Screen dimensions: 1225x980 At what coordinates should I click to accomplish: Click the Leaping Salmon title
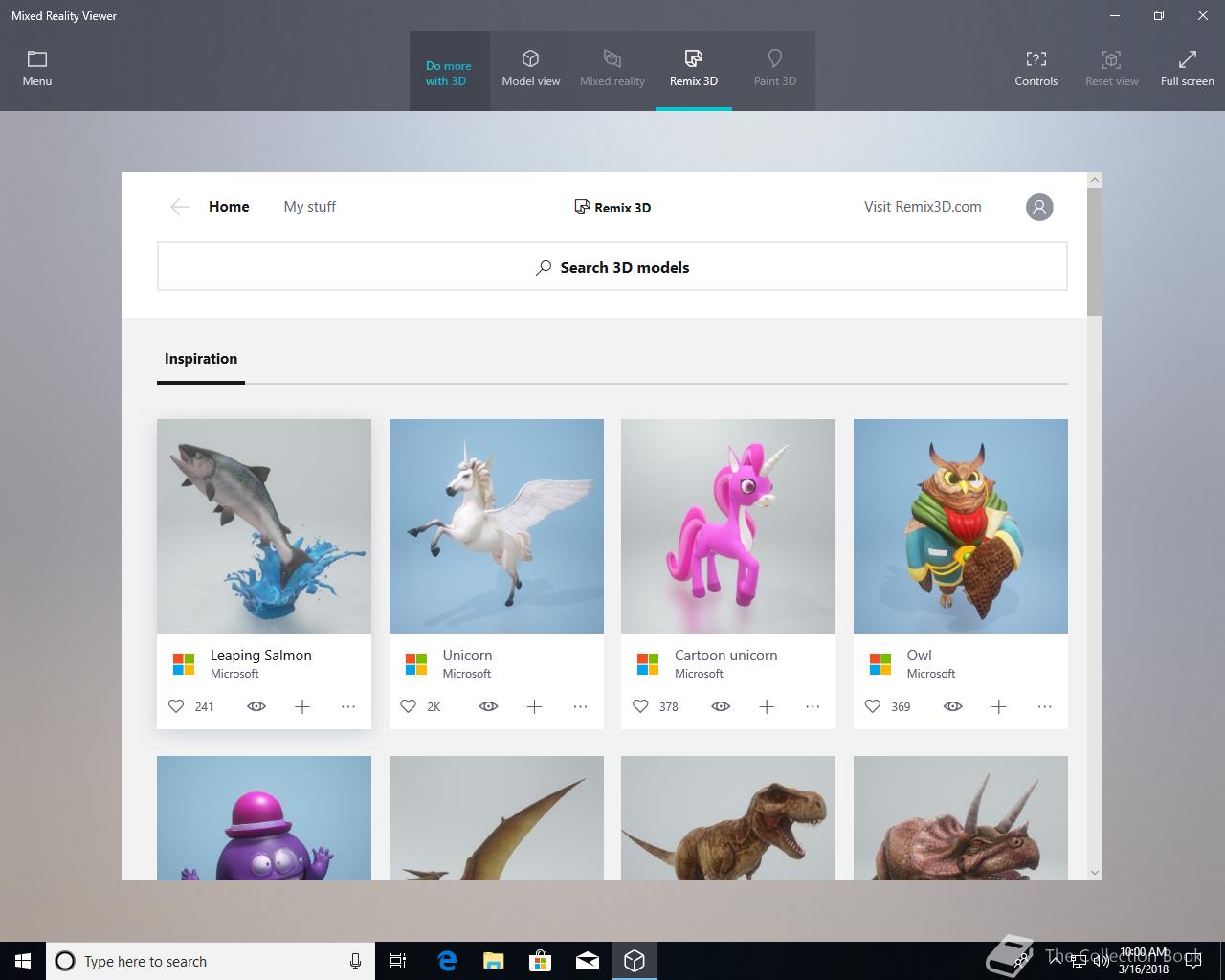coord(261,656)
